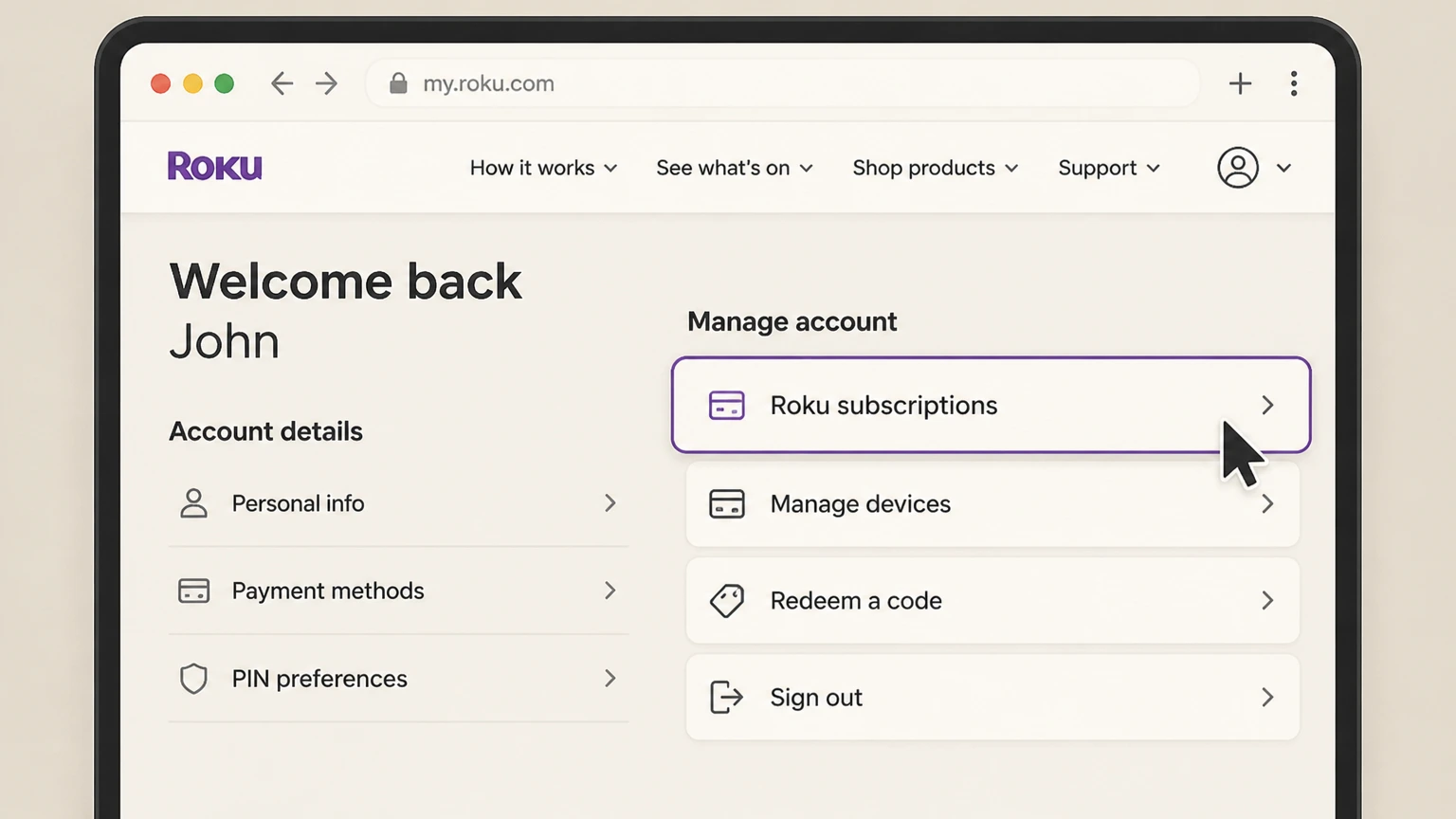The height and width of the screenshot is (819, 1456).
Task: Expand the See what's on menu
Action: [x=735, y=168]
